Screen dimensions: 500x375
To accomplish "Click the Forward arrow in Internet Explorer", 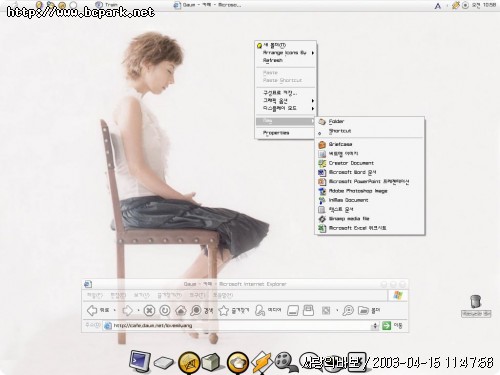I will [127, 310].
